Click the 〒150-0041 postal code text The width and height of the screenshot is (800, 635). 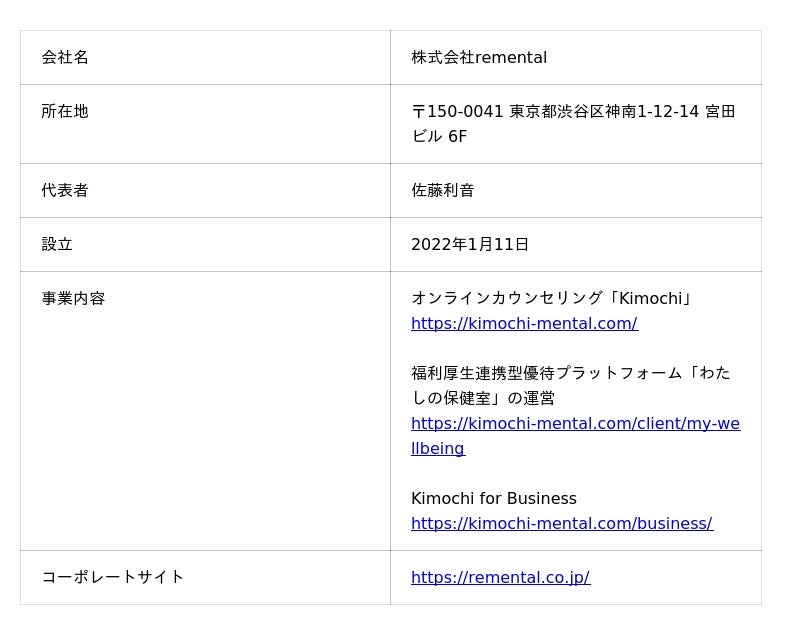(x=457, y=112)
